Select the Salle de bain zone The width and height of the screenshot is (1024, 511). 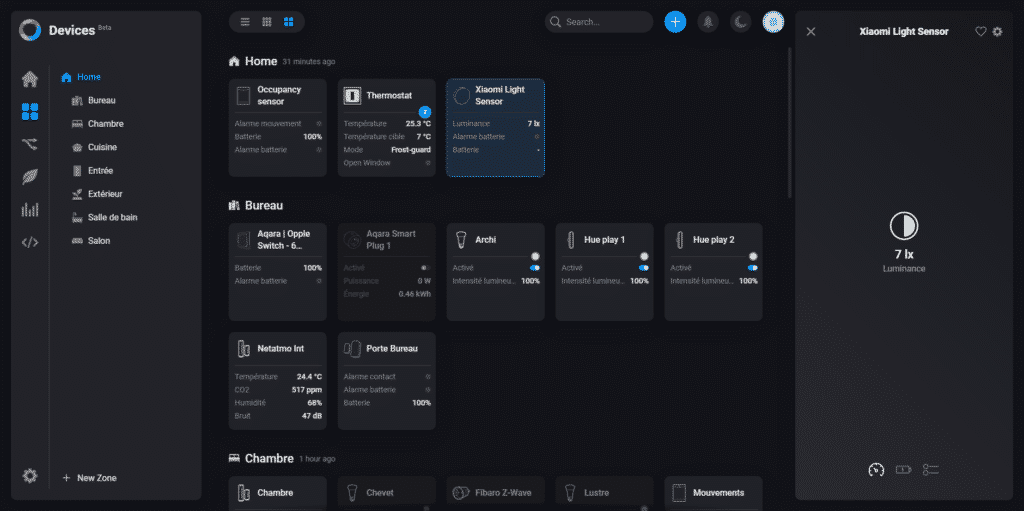coord(112,217)
